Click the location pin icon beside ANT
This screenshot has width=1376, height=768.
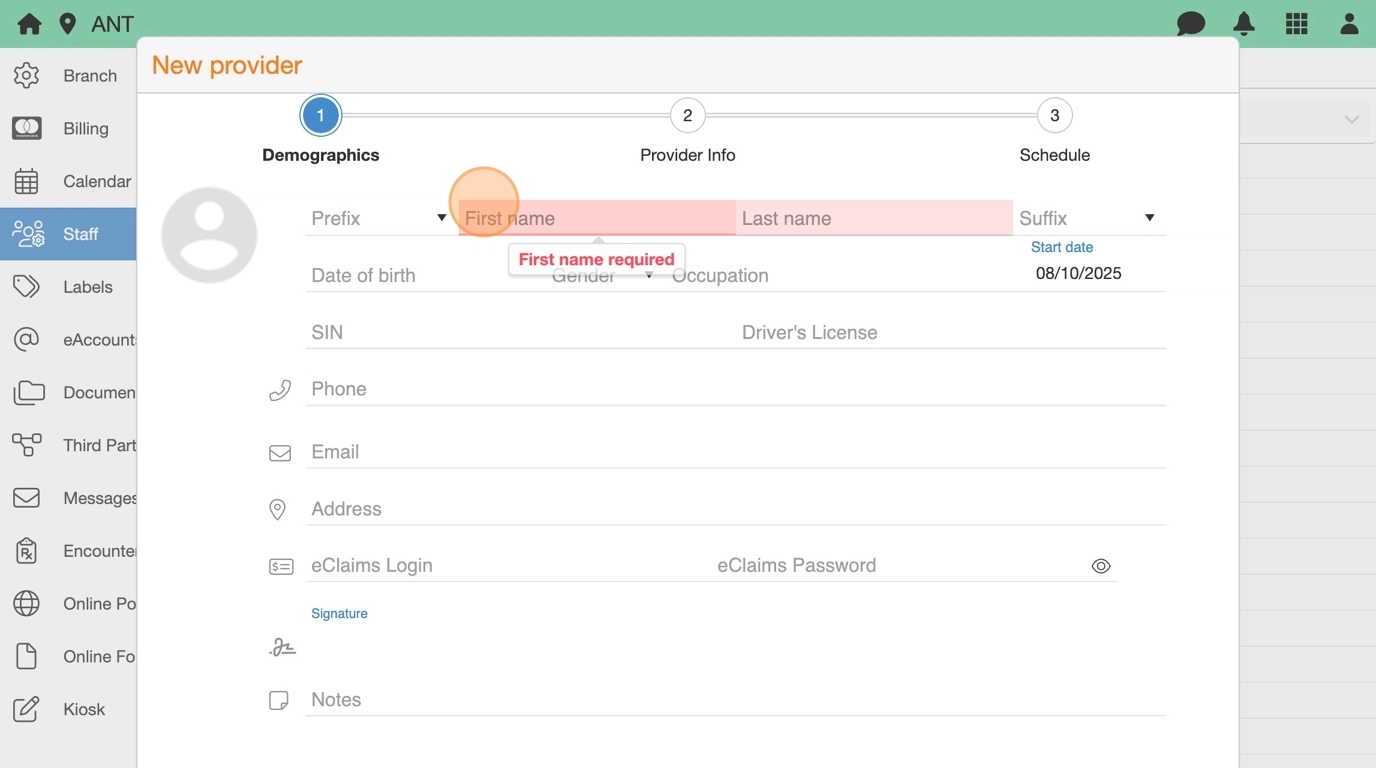(68, 24)
